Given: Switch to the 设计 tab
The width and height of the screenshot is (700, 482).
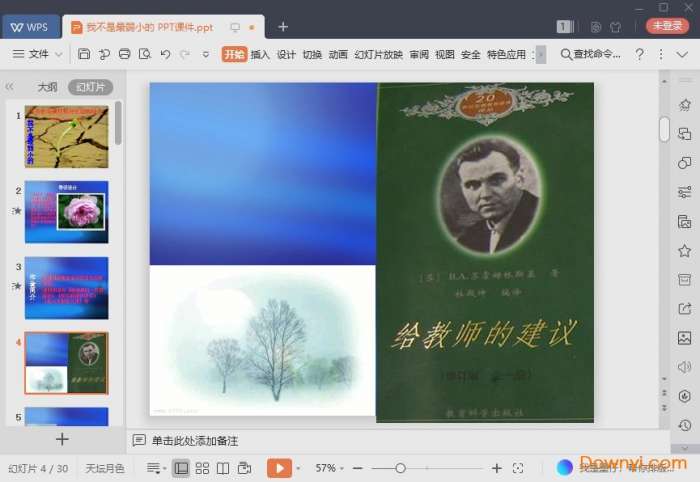Looking at the screenshot, I should (286, 54).
